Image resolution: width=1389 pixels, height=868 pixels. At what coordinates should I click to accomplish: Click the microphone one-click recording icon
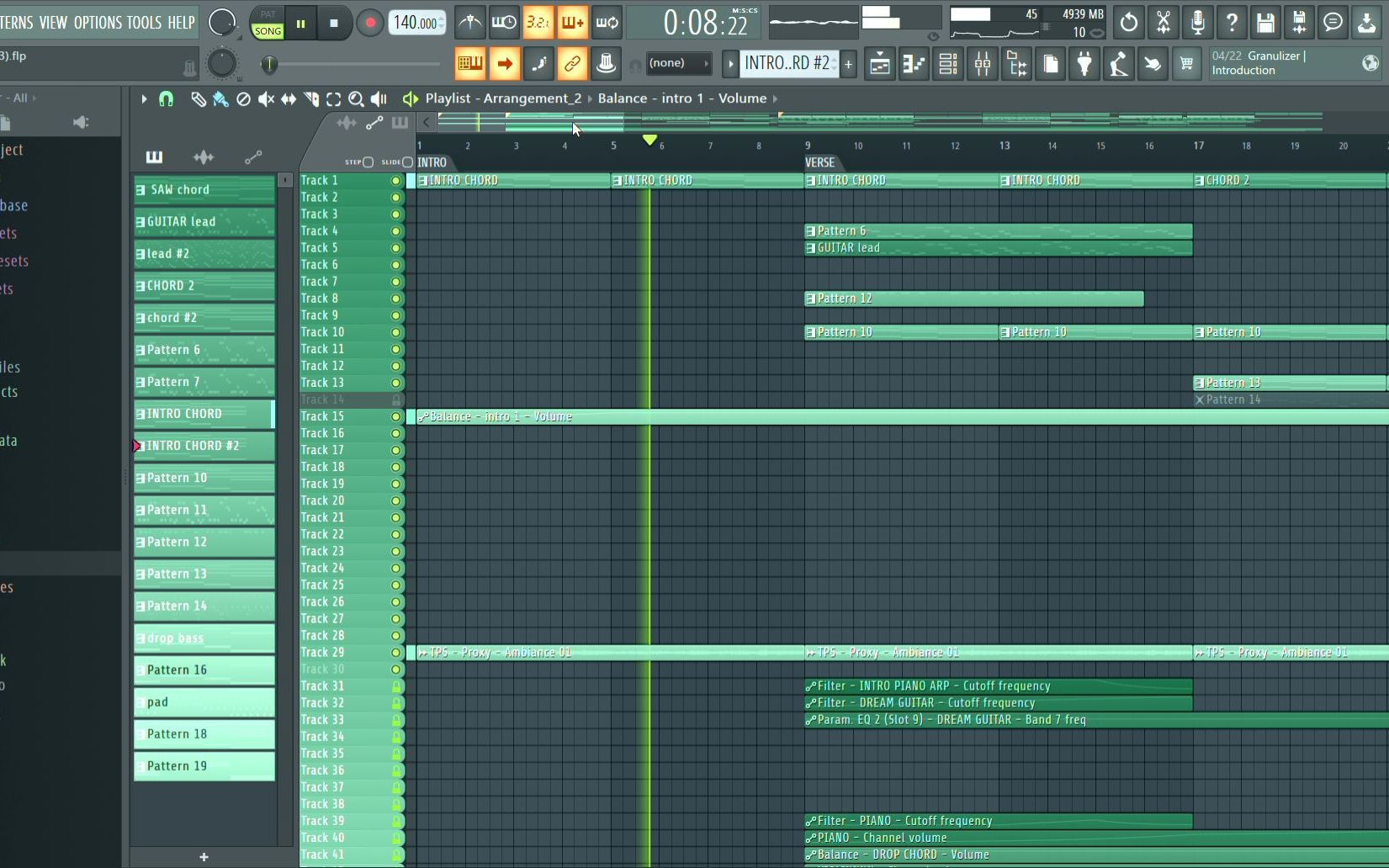(1198, 23)
